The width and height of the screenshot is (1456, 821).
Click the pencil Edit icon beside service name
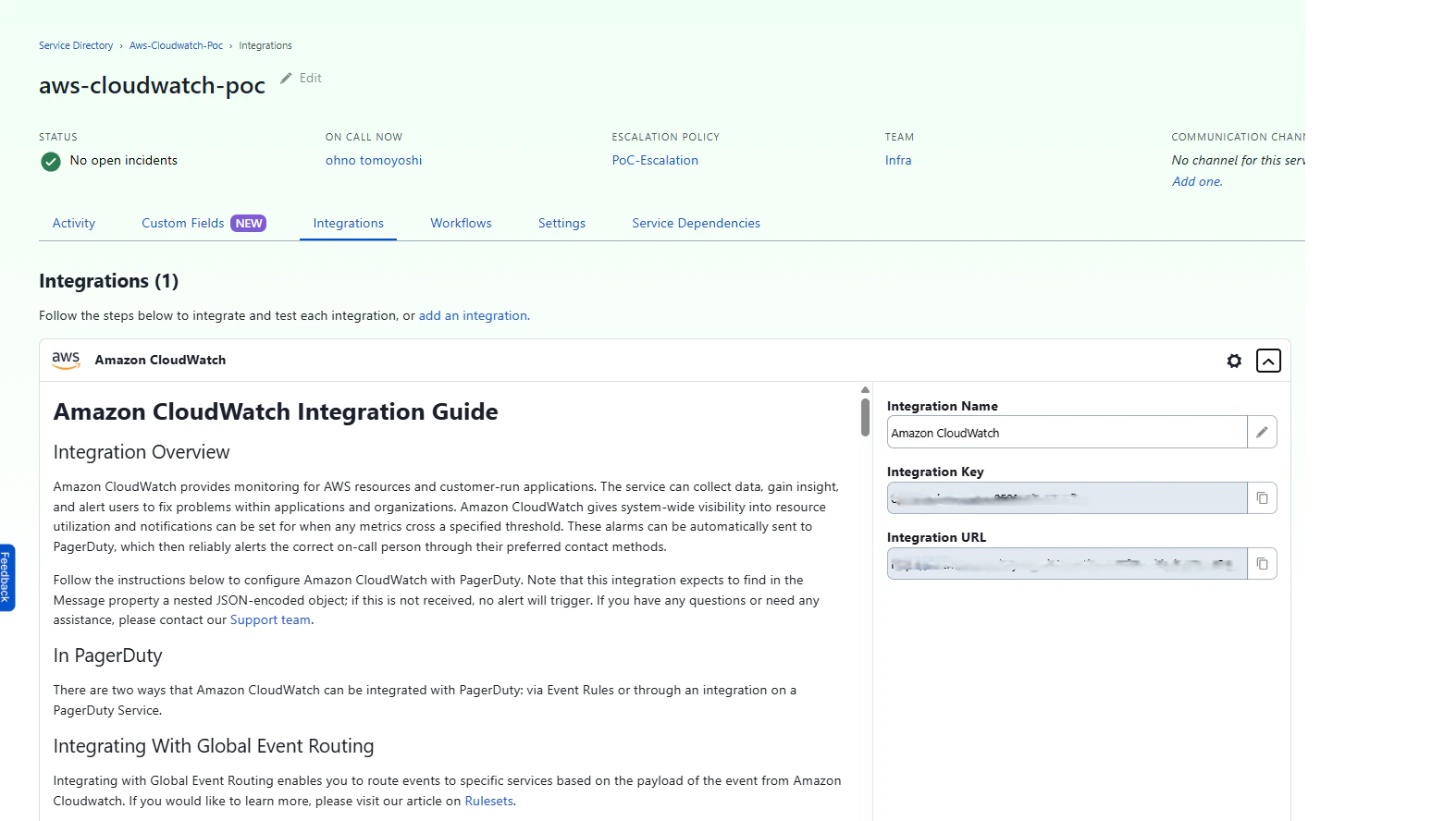(x=287, y=79)
